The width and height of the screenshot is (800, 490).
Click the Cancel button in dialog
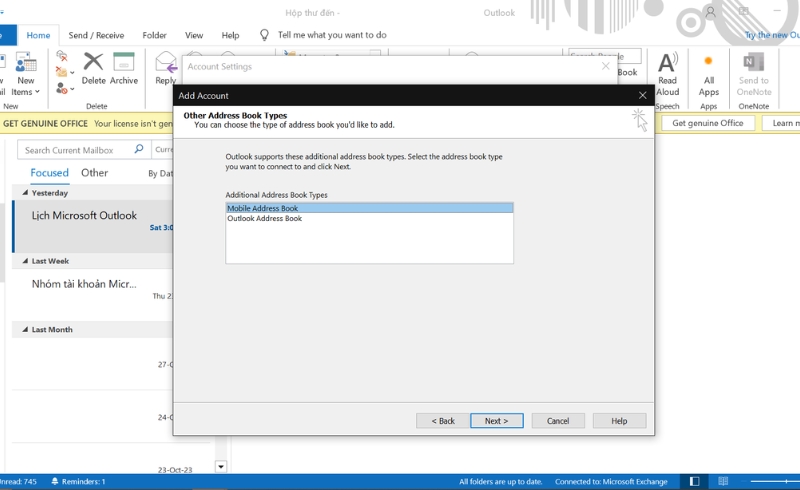[558, 421]
